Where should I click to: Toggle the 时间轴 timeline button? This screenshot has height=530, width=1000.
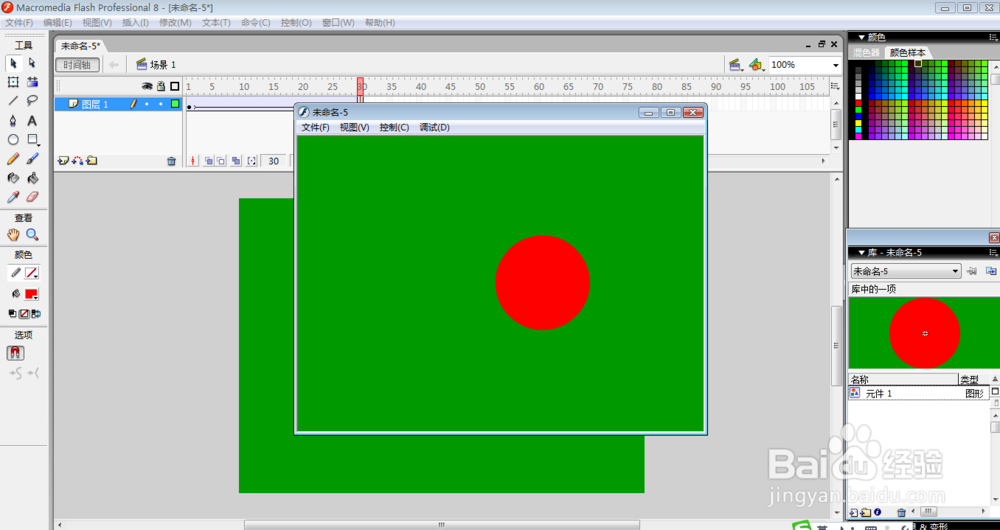coord(77,64)
